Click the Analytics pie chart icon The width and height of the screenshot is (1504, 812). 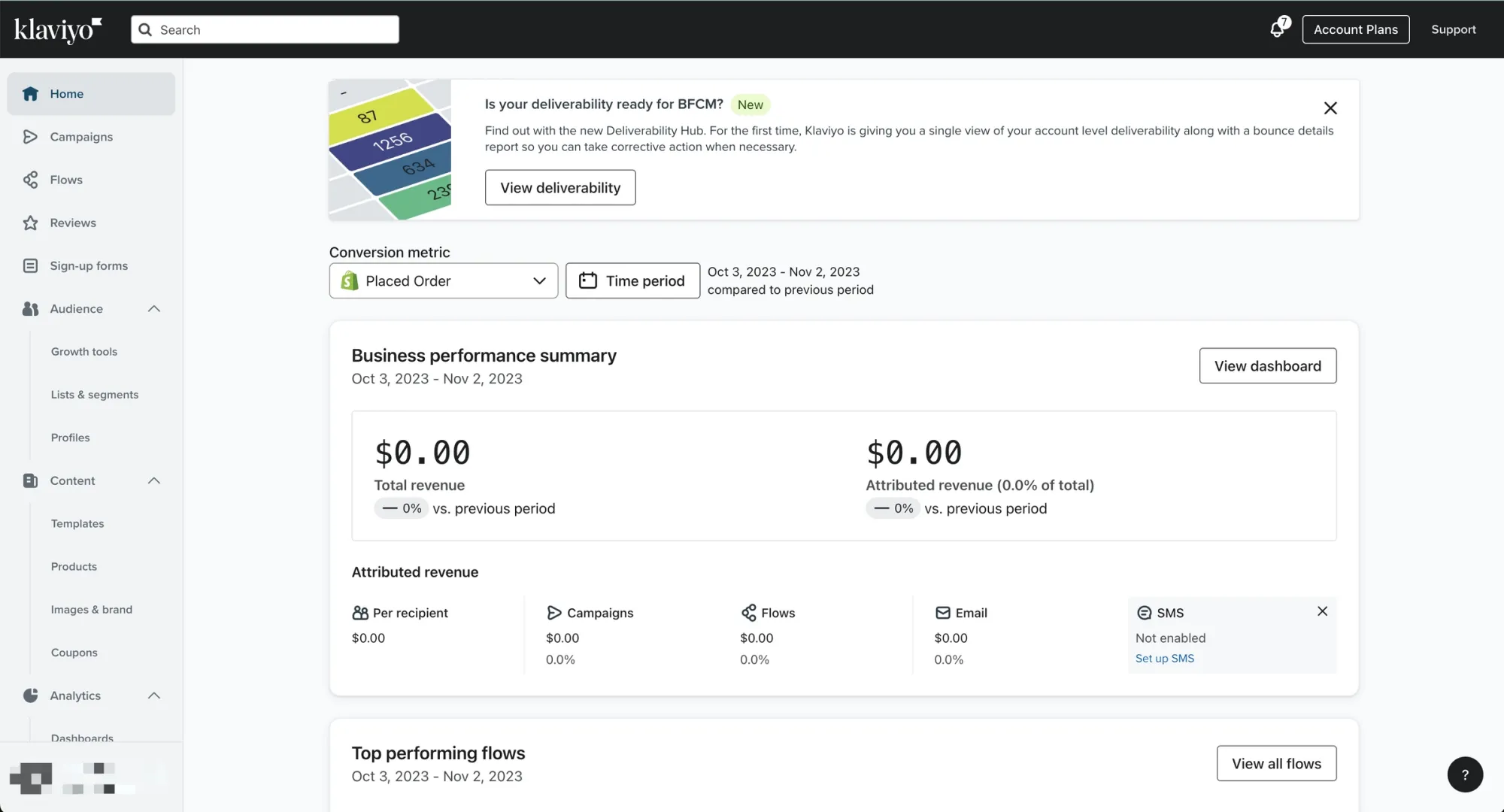[30, 695]
